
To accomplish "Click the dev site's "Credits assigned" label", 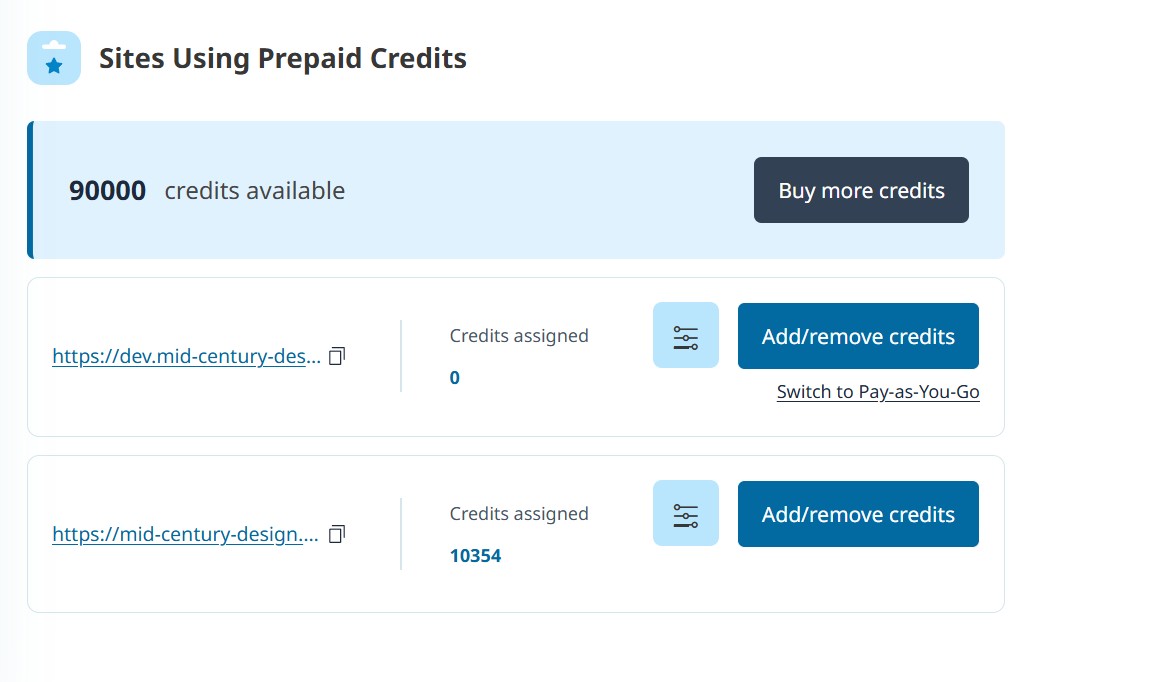I will pos(519,336).
